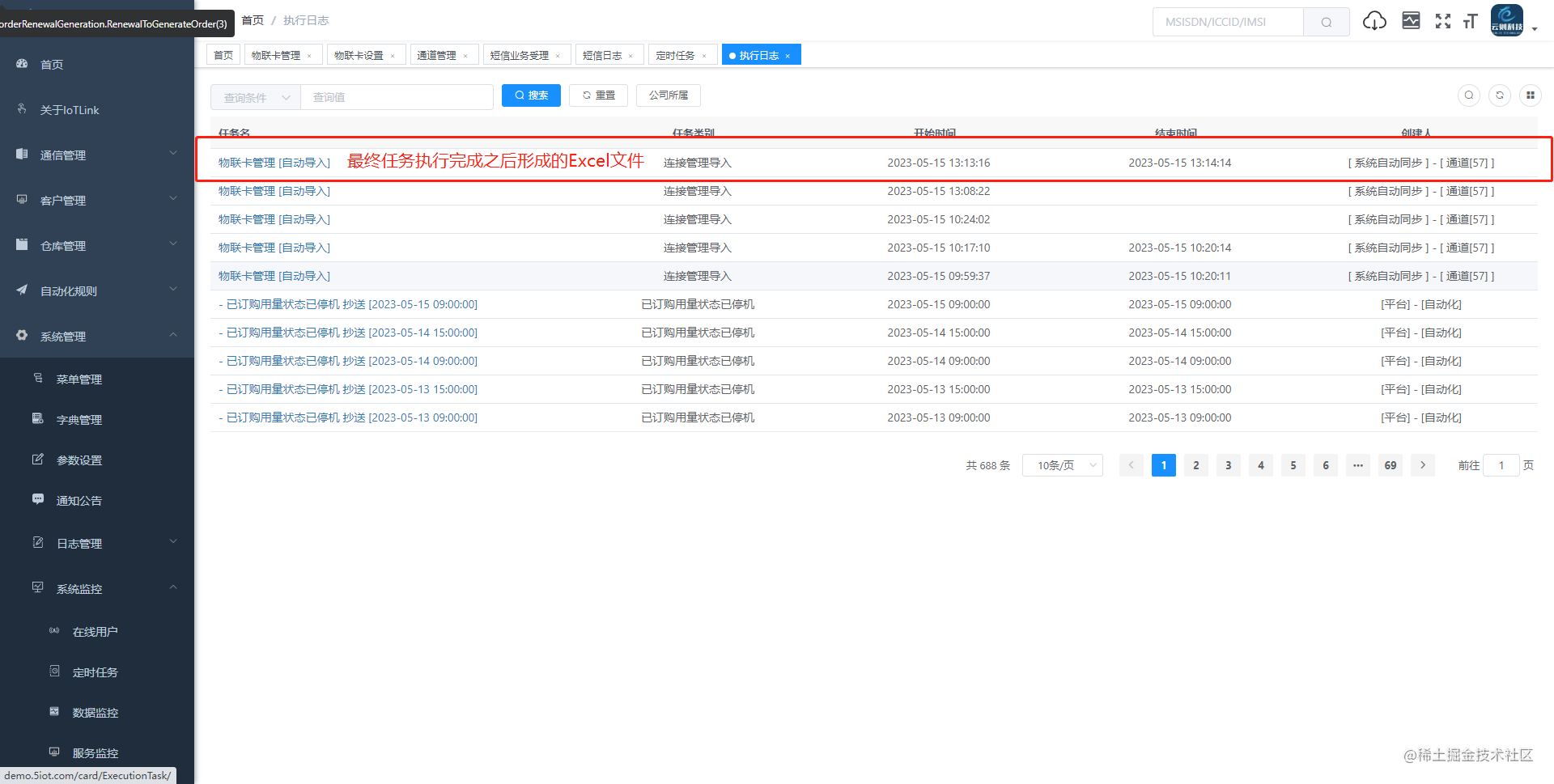The width and height of the screenshot is (1554, 784).
Task: Click the 菜单管理 sidebar icon
Action: tap(38, 379)
